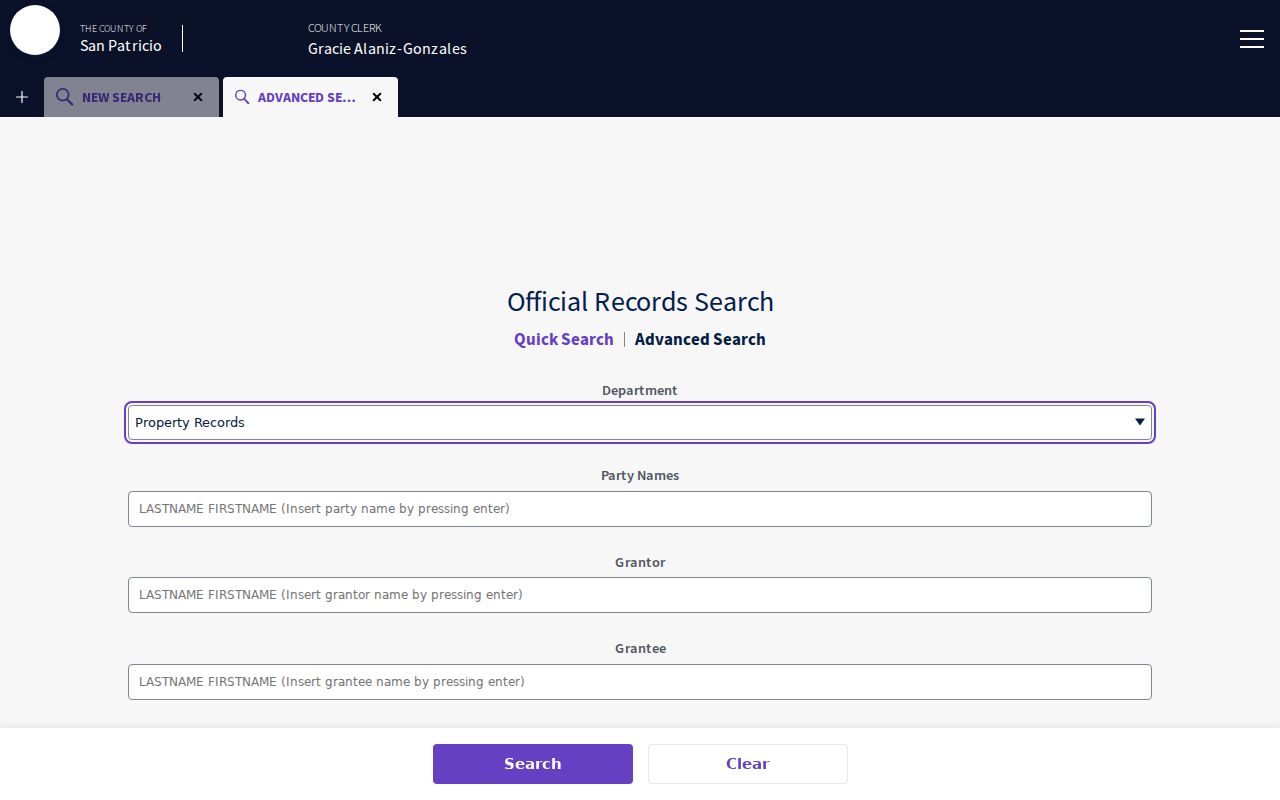
Task: Add a new tab with the plus icon
Action: (22, 97)
